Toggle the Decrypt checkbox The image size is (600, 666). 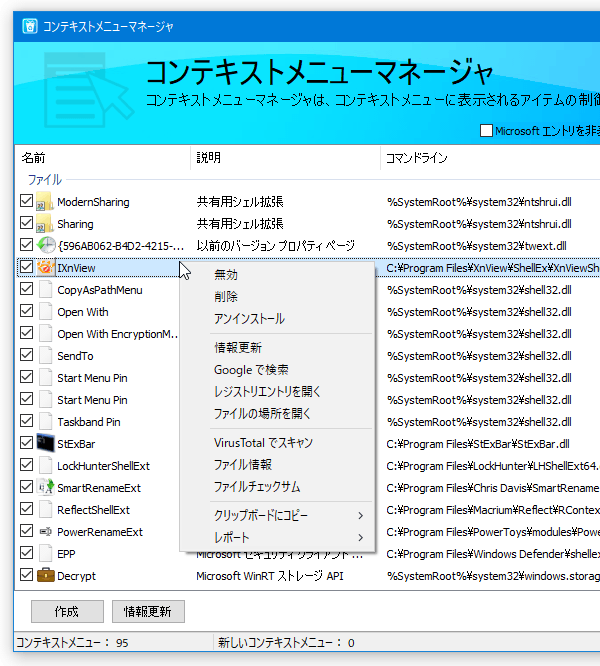[x=26, y=575]
